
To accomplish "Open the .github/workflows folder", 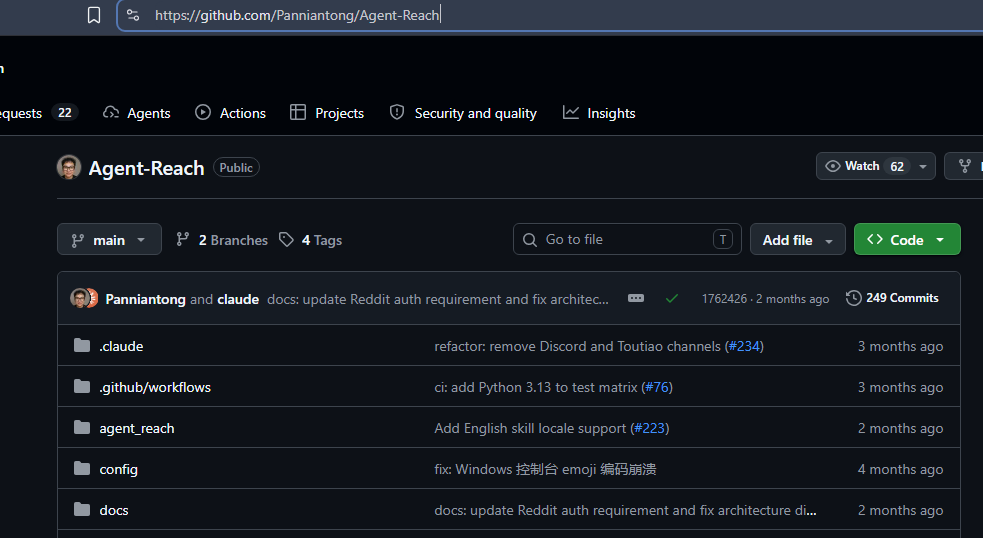I will [155, 388].
